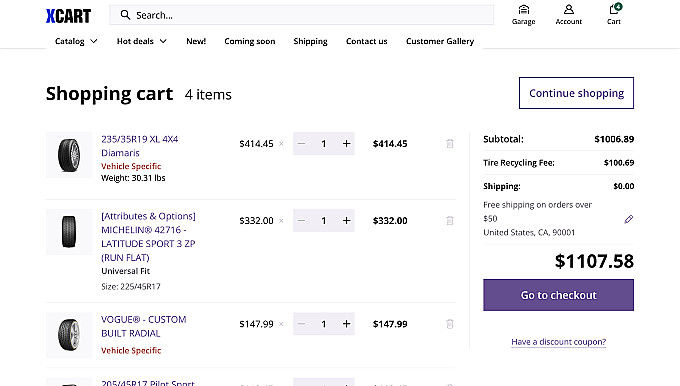Viewport: 680px width, 386px height.
Task: Remove the MICHELIN 42716 item via trash icon
Action: pyautogui.click(x=450, y=221)
